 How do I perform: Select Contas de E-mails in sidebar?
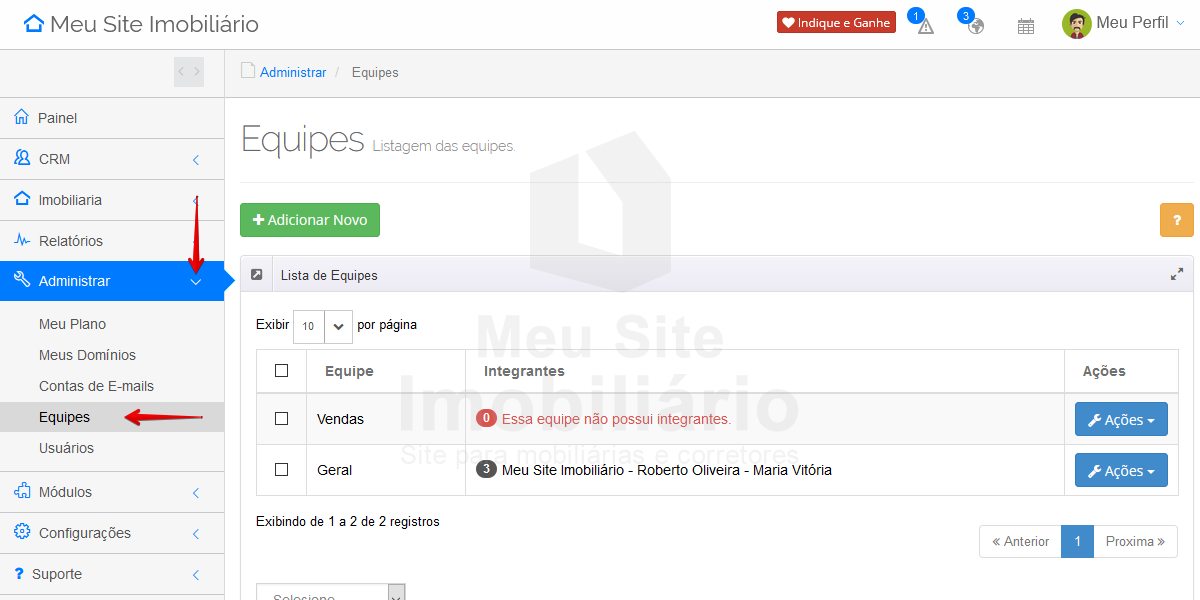pos(96,386)
